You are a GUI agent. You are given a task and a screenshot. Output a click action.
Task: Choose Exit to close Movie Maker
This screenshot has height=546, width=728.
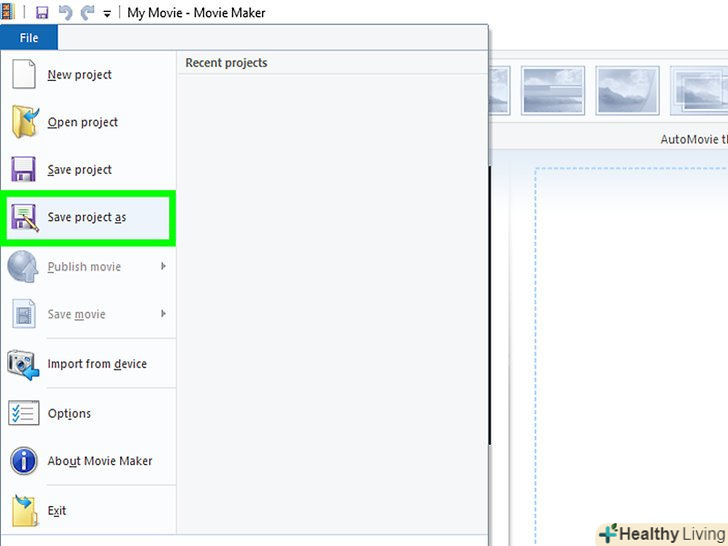pos(57,510)
